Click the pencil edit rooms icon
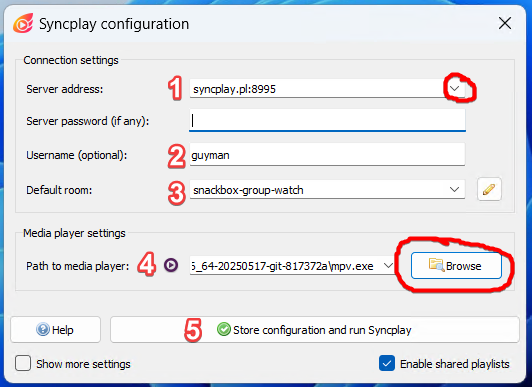532x387 pixels. click(x=489, y=189)
